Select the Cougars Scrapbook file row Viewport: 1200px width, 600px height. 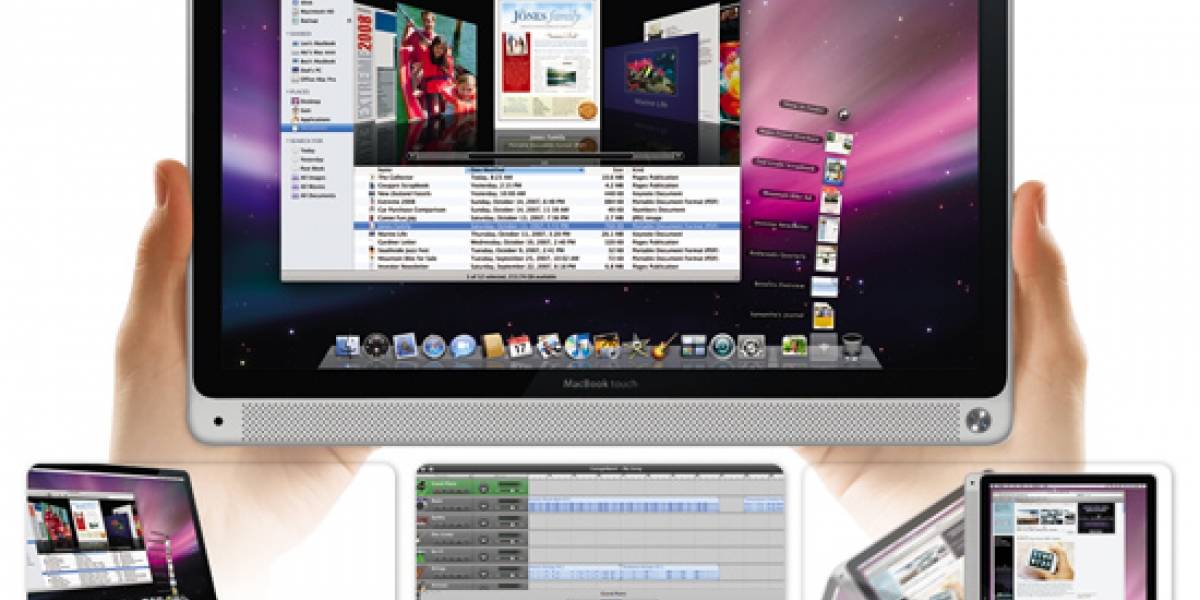click(x=548, y=185)
